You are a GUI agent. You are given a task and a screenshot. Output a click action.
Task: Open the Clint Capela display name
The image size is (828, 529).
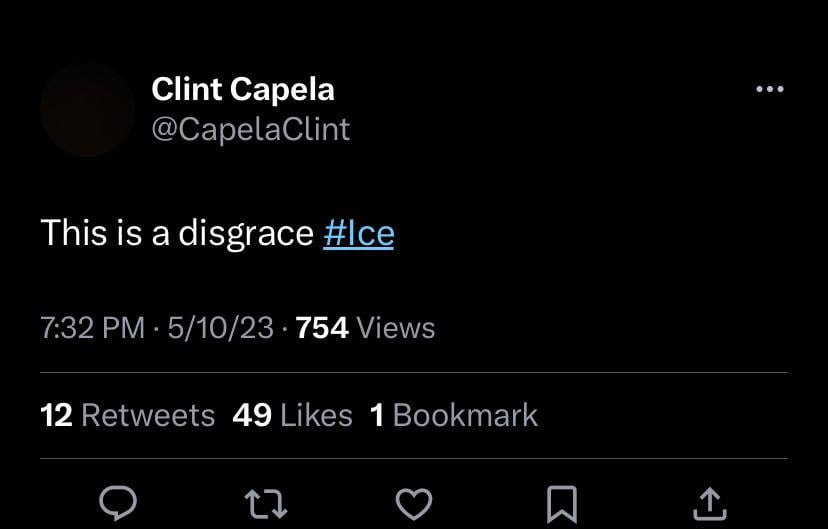pyautogui.click(x=243, y=89)
